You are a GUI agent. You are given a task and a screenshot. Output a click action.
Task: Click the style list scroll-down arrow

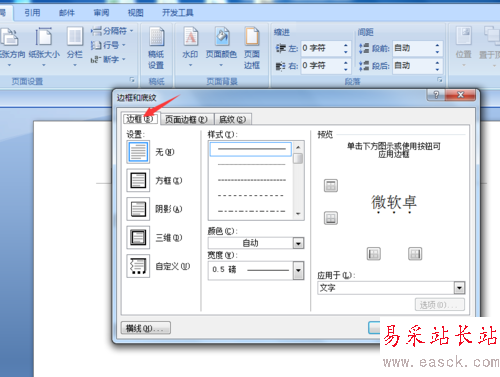coord(298,214)
